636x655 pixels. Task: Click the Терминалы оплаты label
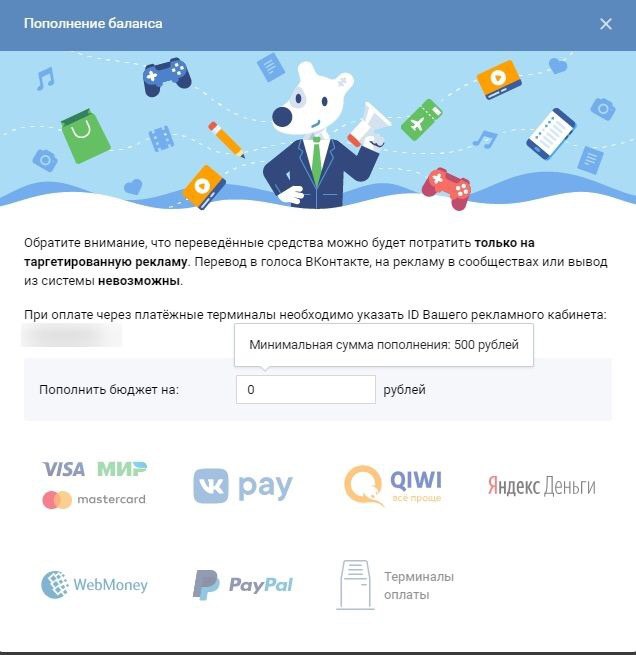click(419, 585)
